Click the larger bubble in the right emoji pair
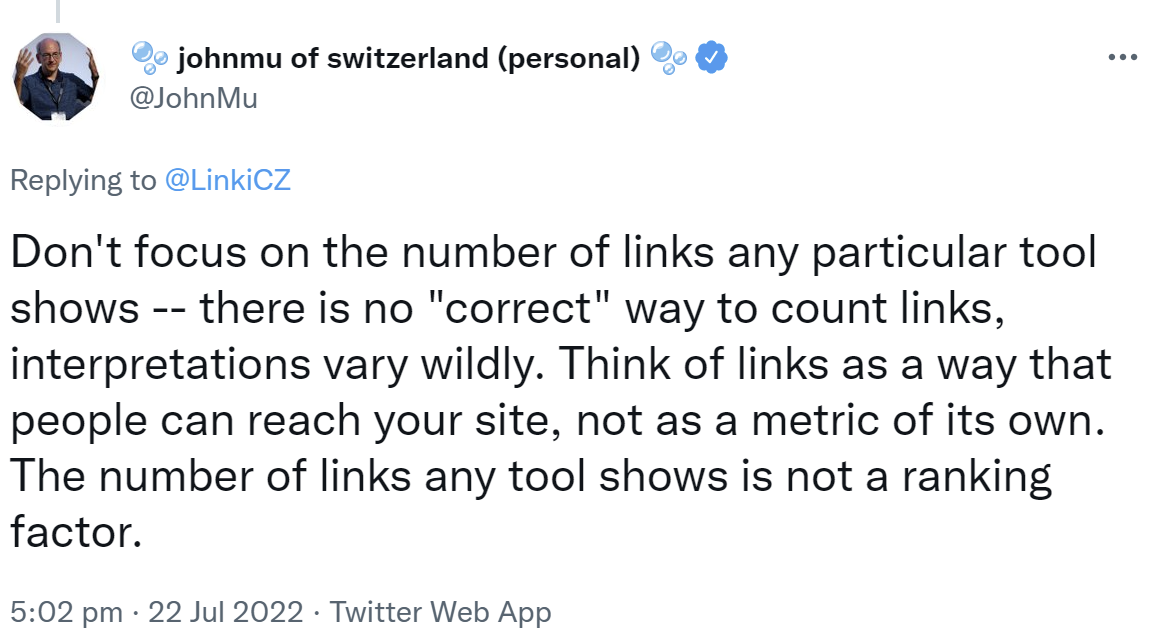Viewport: 1157px width, 635px height. pyautogui.click(x=663, y=52)
